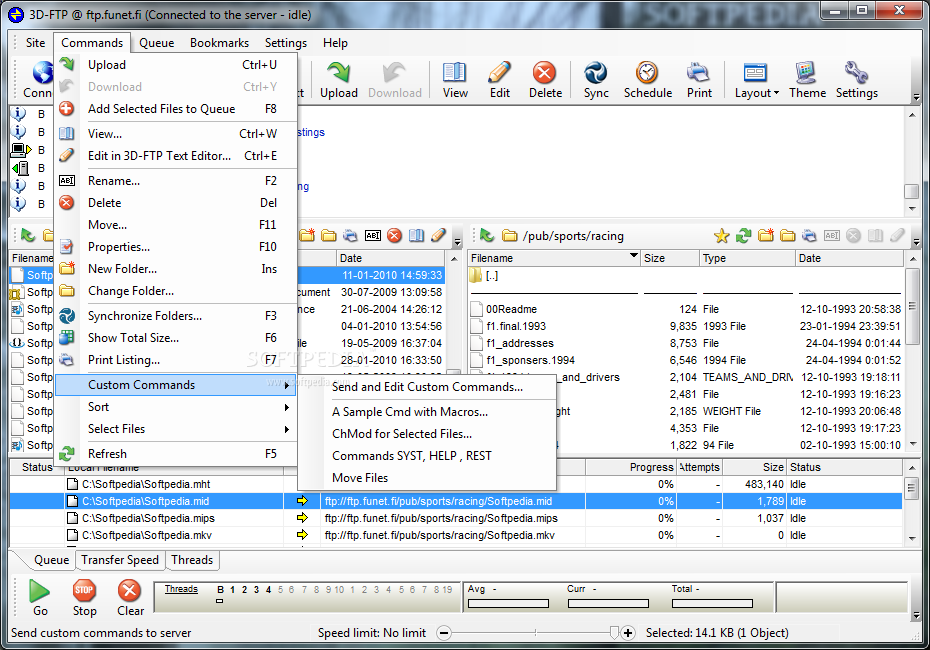Click the Go play button in queue
This screenshot has width=930, height=650.
pos(40,598)
